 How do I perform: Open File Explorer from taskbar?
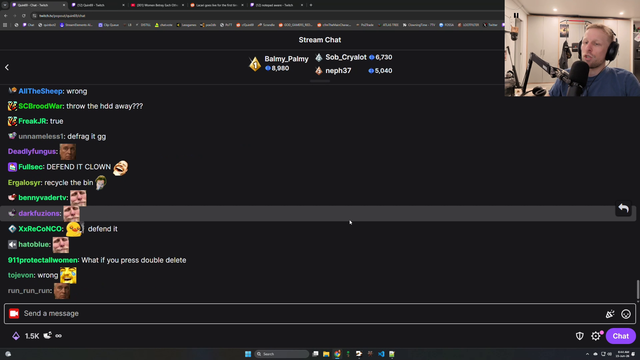click(x=326, y=354)
